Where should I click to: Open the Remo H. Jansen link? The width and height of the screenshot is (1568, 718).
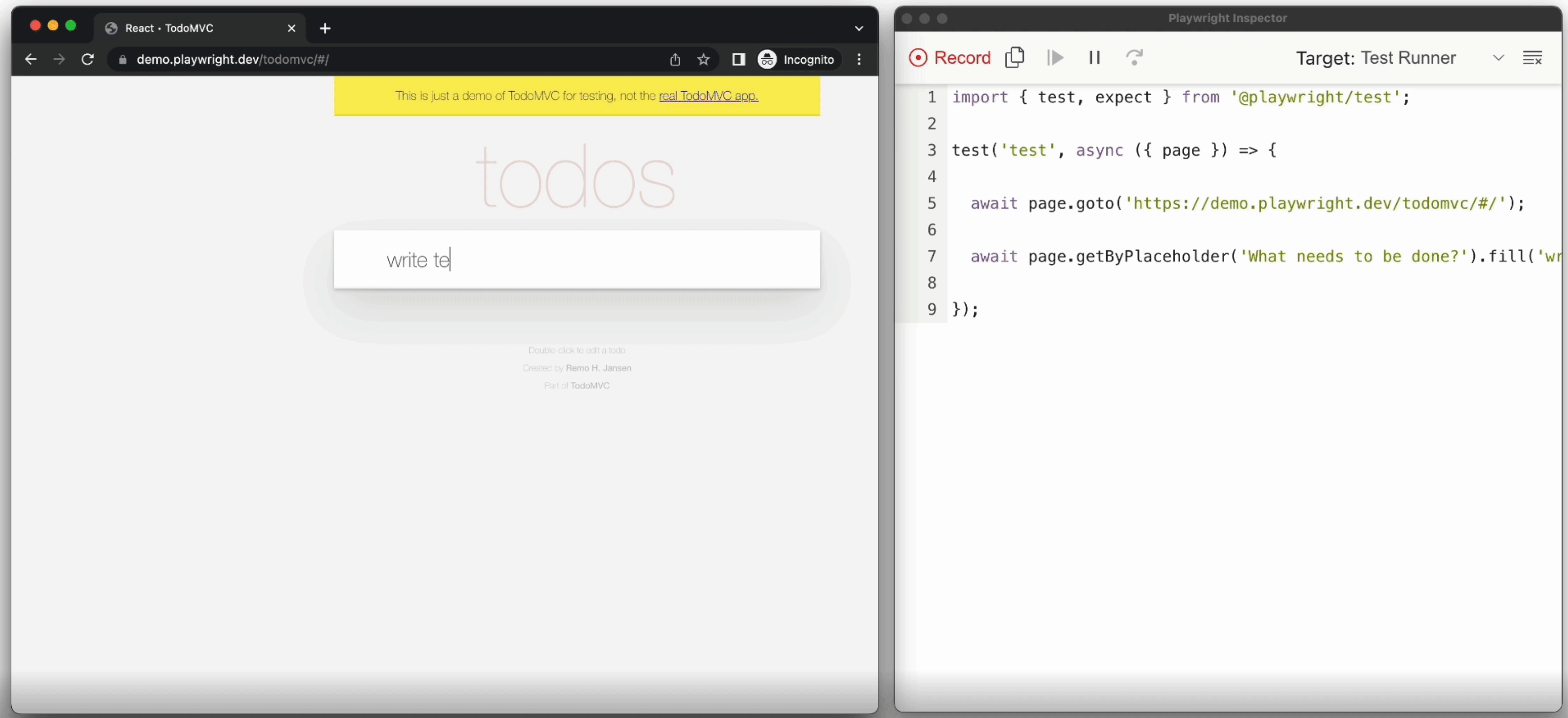point(598,368)
